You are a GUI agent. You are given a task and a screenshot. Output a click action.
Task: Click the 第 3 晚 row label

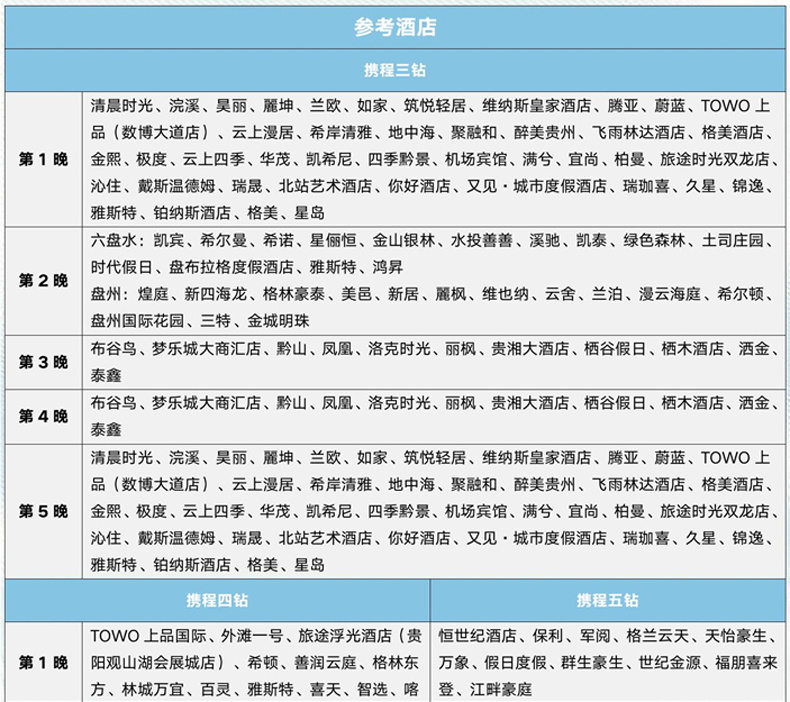(x=43, y=362)
